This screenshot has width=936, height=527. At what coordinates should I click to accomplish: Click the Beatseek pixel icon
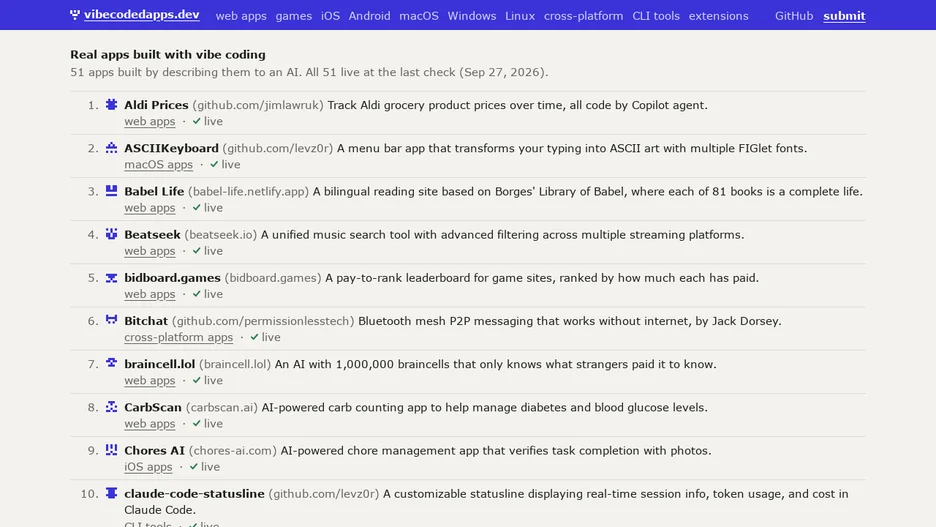click(112, 234)
